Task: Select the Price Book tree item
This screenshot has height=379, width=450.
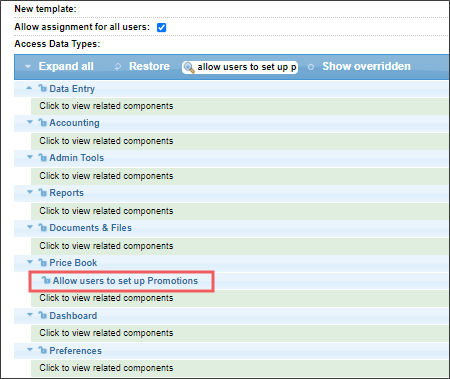Action: click(73, 263)
